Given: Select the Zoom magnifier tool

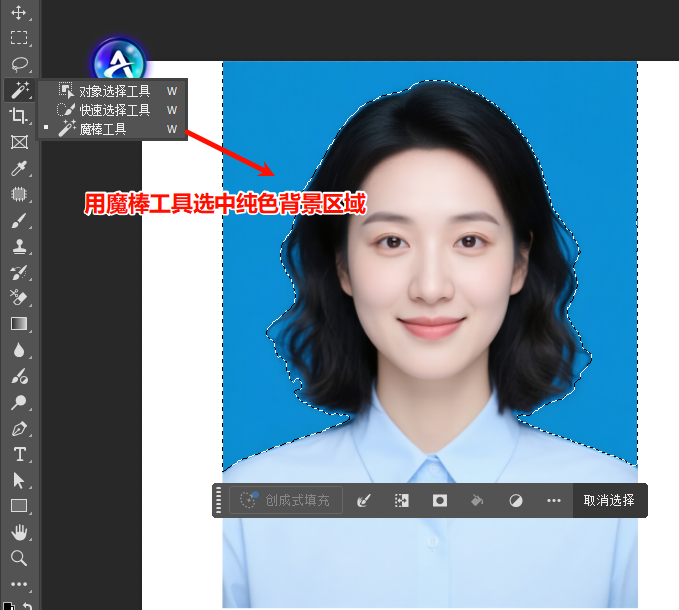Looking at the screenshot, I should [18, 558].
